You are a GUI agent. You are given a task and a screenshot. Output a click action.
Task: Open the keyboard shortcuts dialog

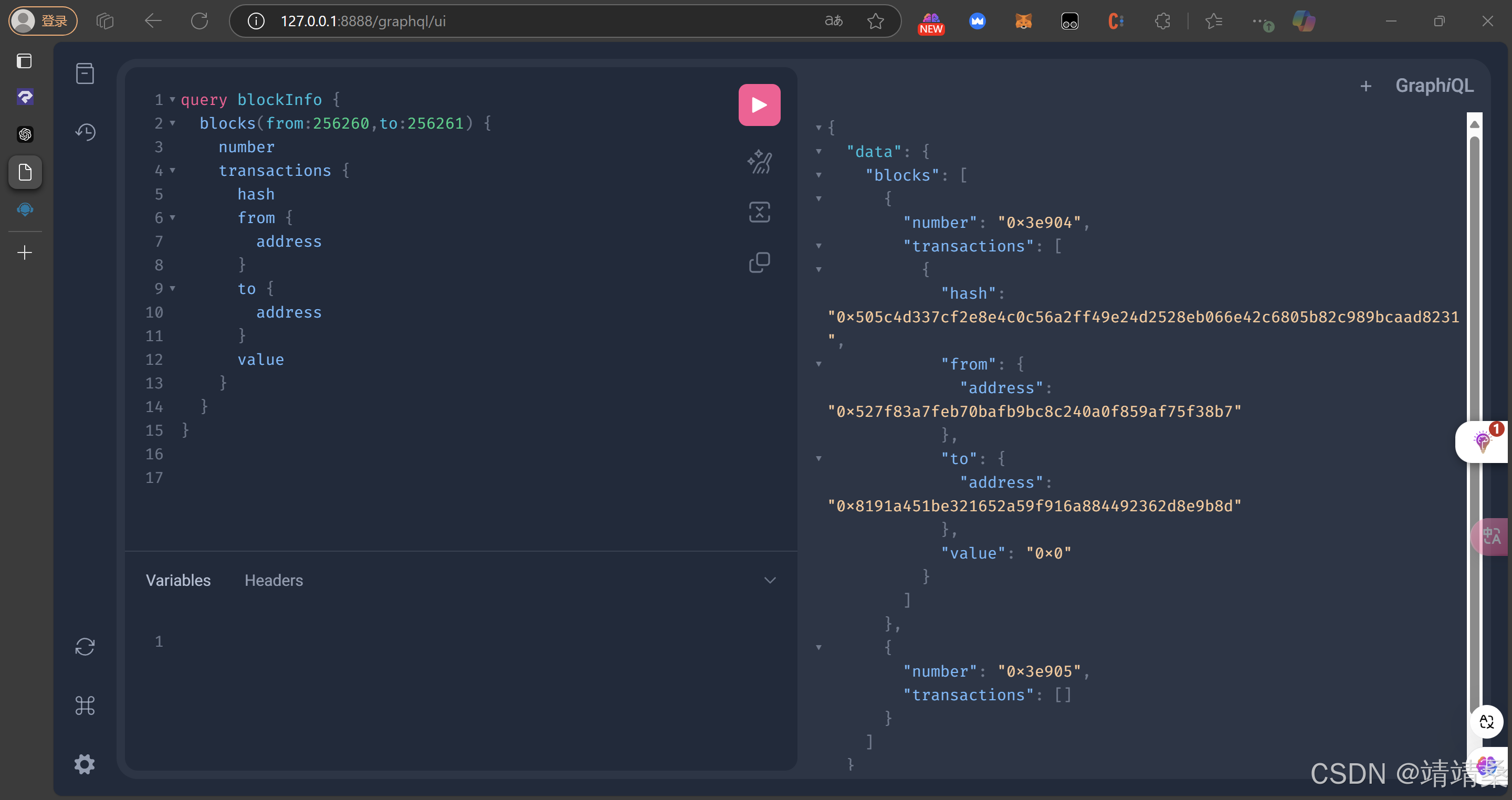pos(85,705)
